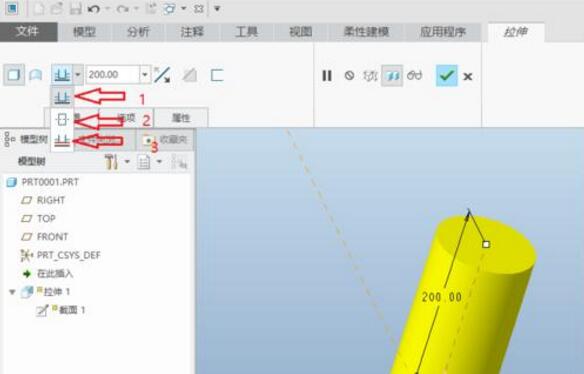Select the FRONT datum plane
The width and height of the screenshot is (584, 374).
(44, 237)
